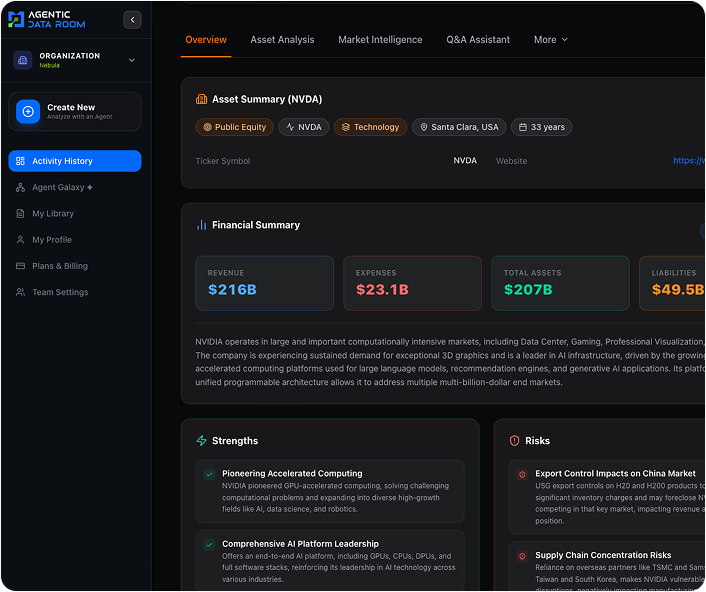The height and width of the screenshot is (592, 706).
Task: Open the website https link
Action: point(689,161)
